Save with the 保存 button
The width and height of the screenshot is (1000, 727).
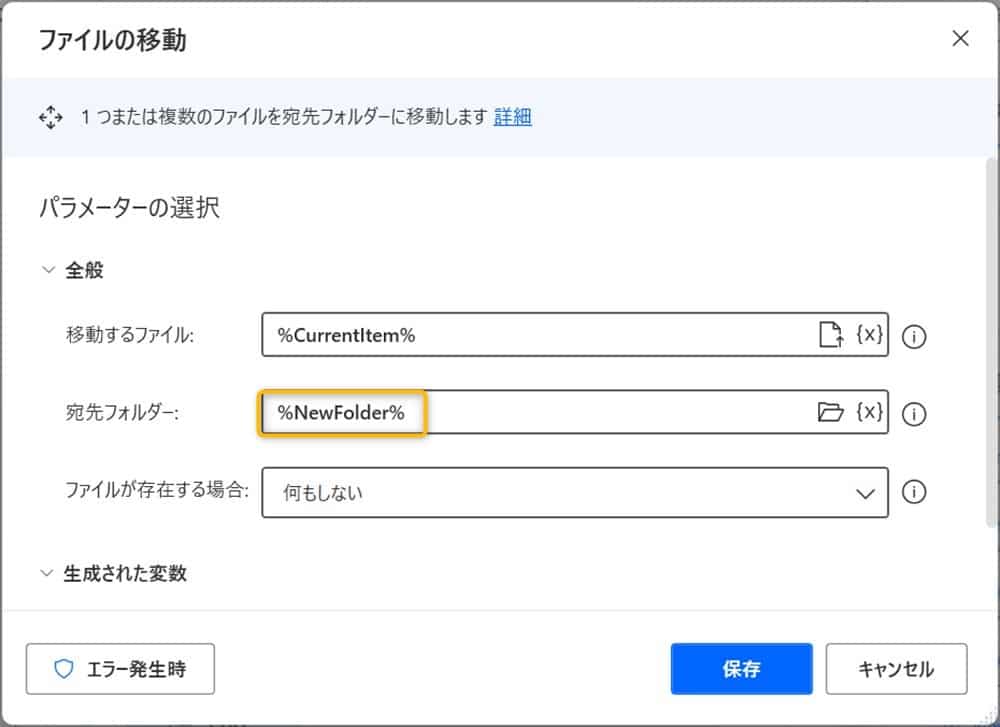coord(741,669)
